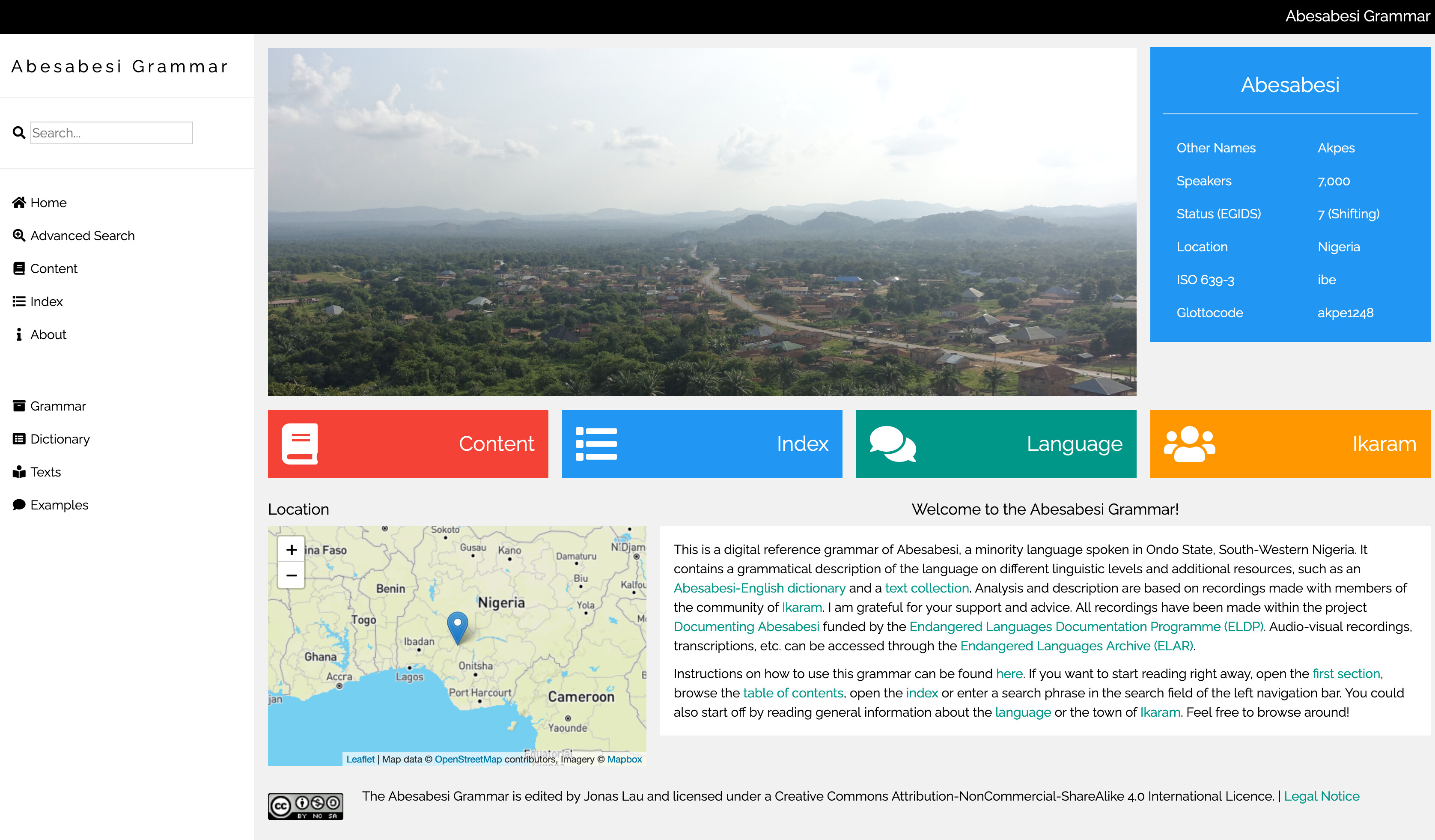Screen dimensions: 1435x840
Task: Click the Abesabesi Grammar sidebar title
Action: coord(120,67)
